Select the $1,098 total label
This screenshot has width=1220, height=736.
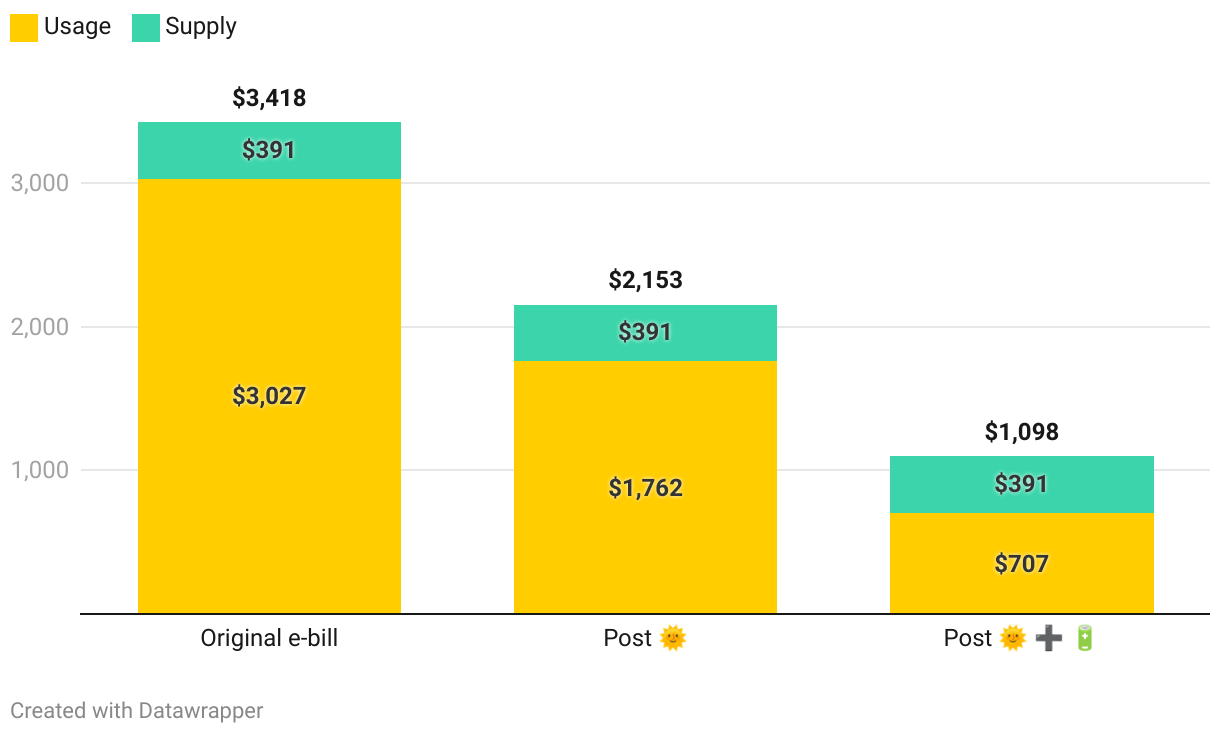point(1021,432)
